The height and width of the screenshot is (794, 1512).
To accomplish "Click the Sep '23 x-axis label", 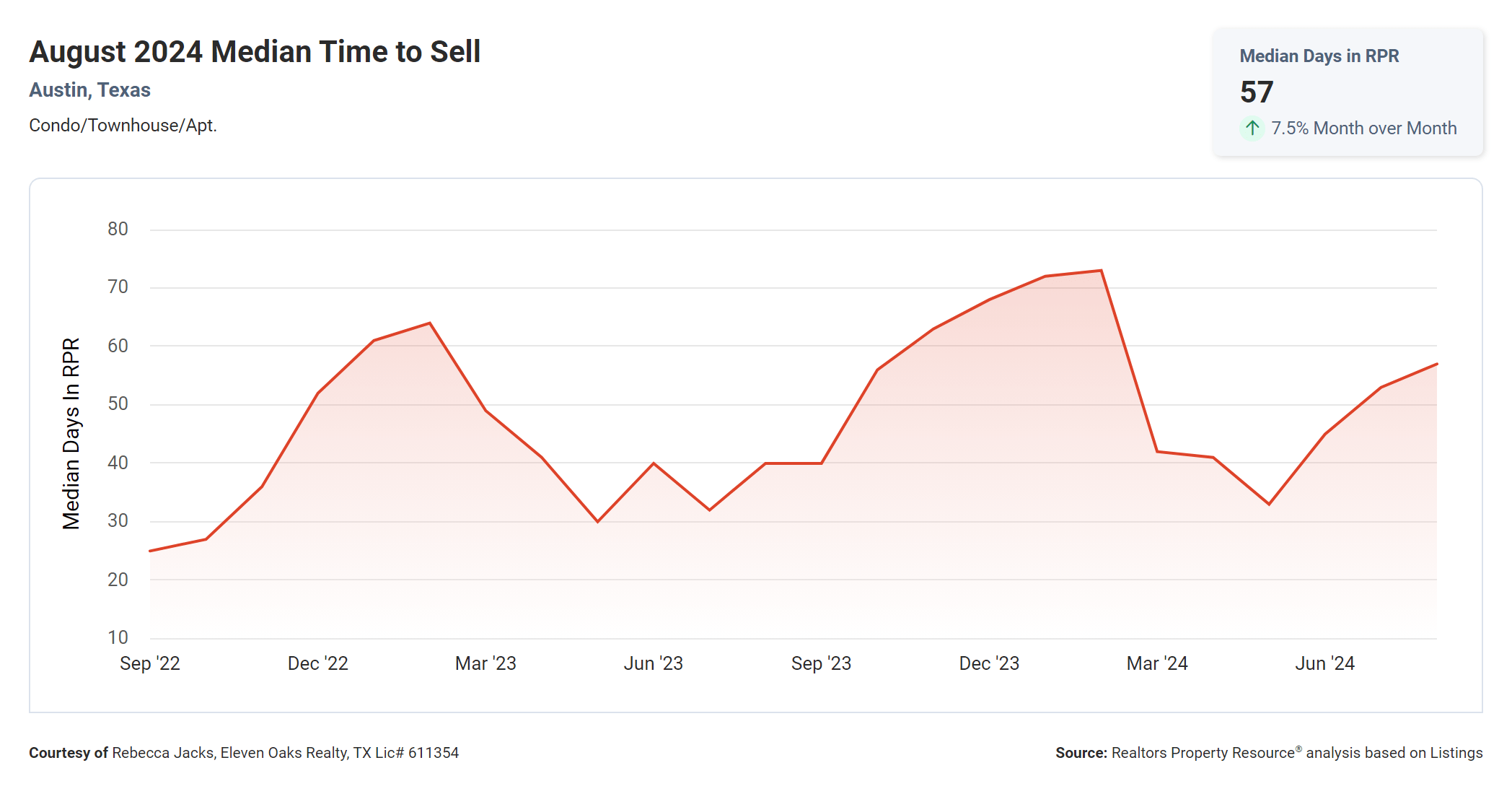I will point(821,663).
